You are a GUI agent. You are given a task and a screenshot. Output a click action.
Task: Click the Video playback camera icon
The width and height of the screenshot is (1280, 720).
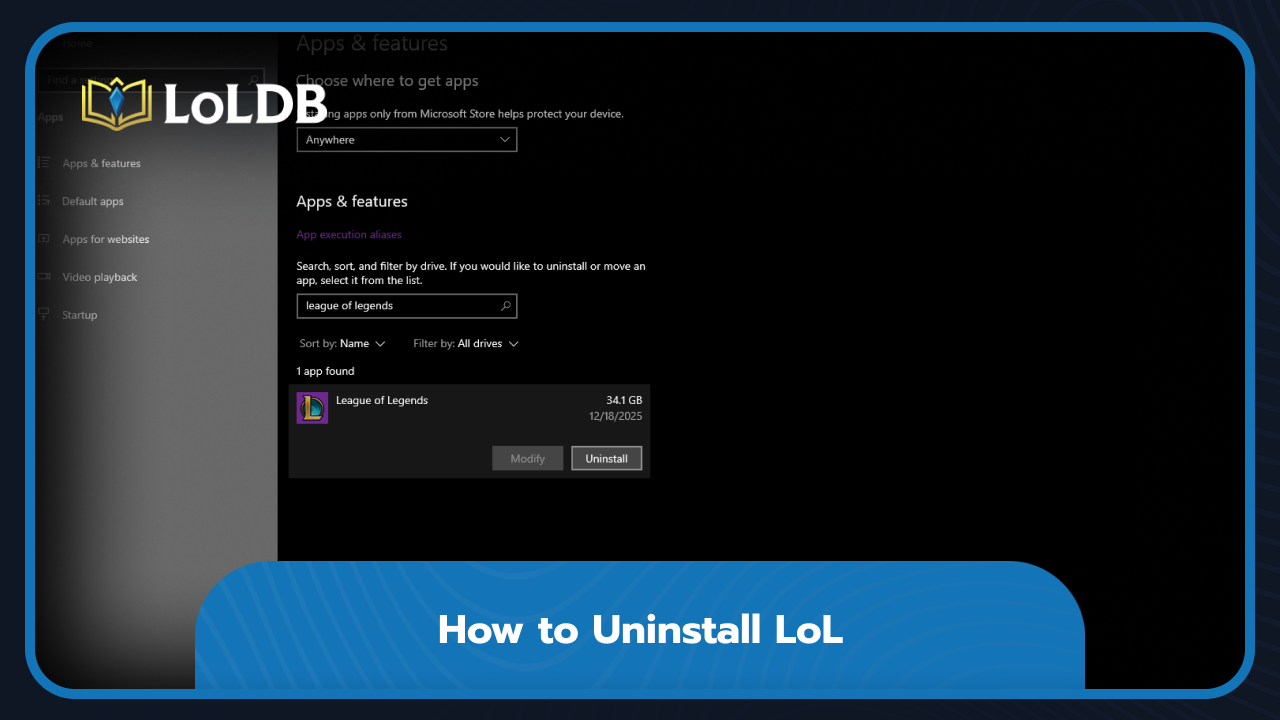click(x=44, y=277)
